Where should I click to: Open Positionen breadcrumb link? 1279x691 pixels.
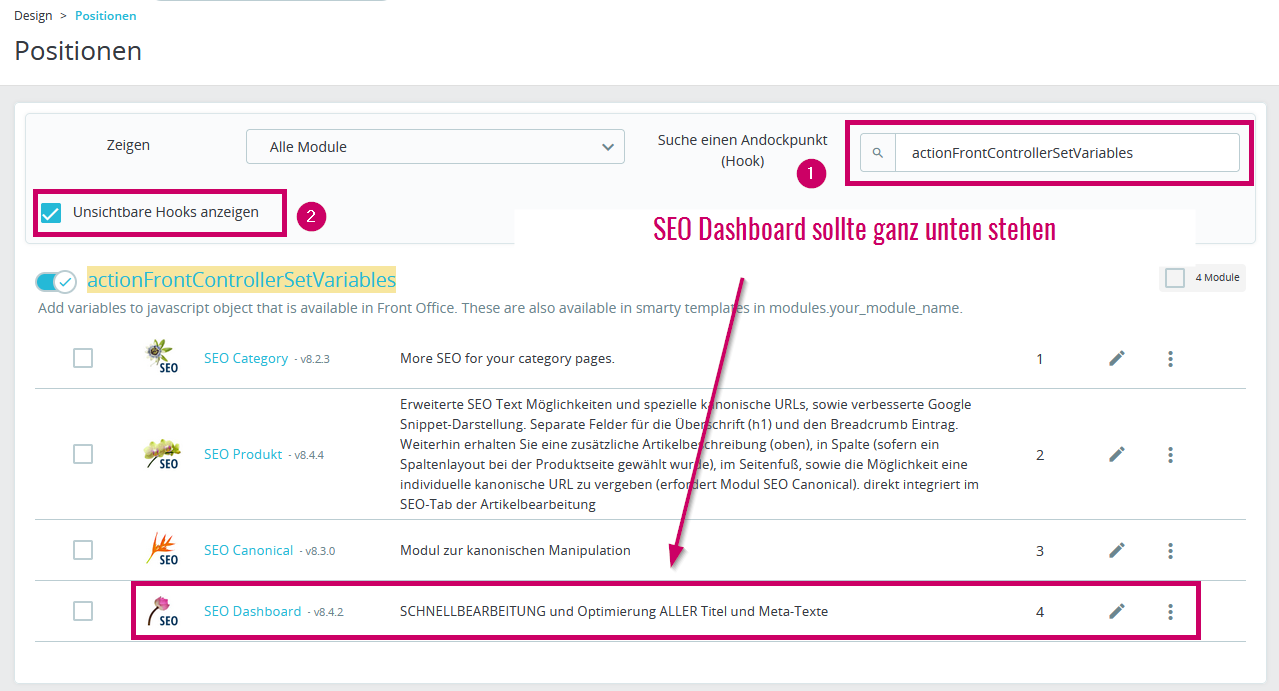[105, 16]
